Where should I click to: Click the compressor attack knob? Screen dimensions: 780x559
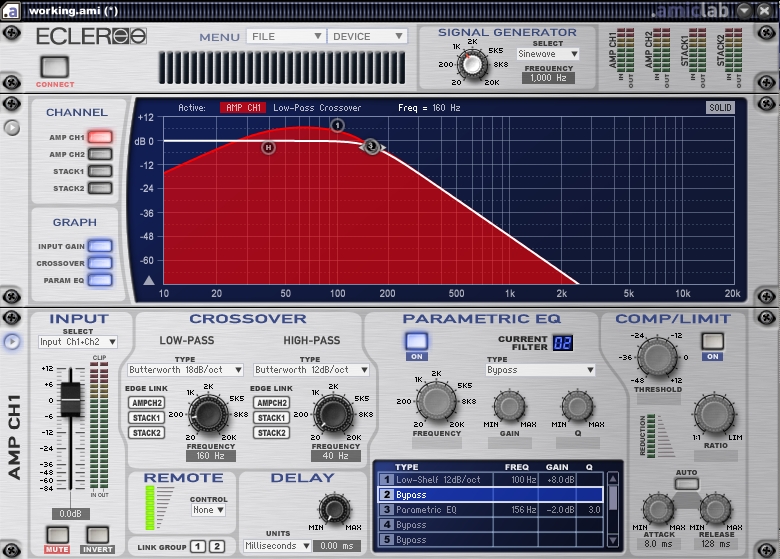pyautogui.click(x=659, y=509)
